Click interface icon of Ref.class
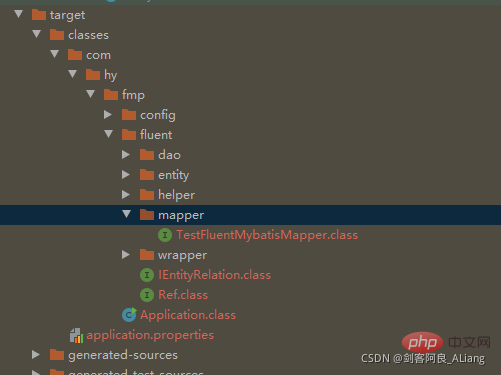Viewport: 501px width, 375px height. [x=147, y=295]
